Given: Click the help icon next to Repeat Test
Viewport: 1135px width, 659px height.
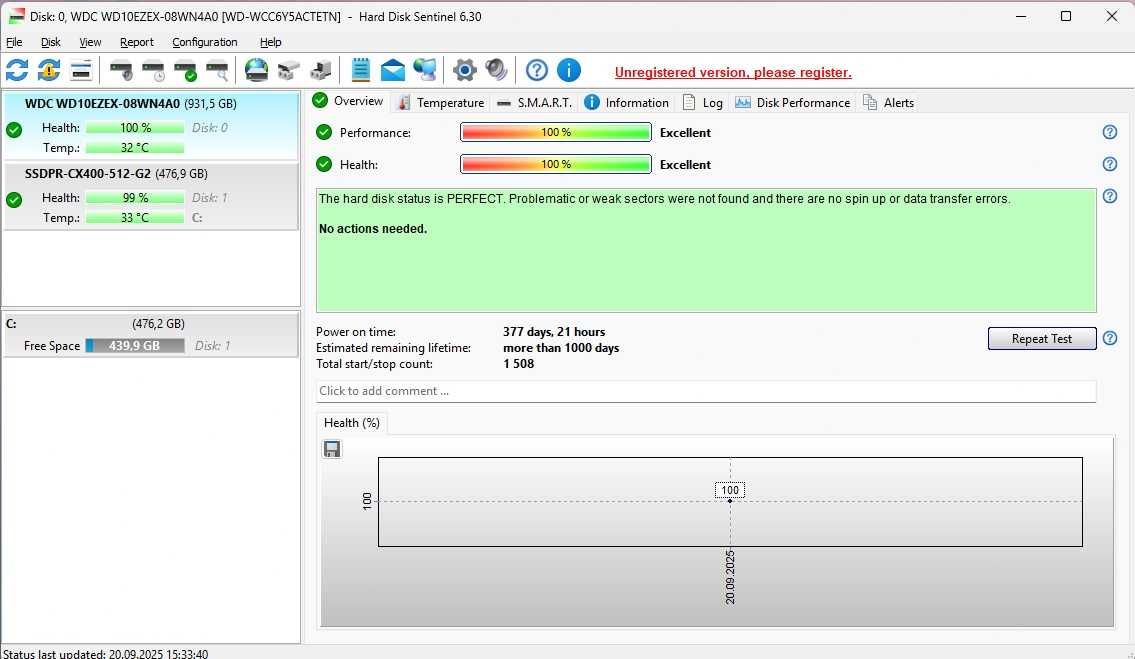Looking at the screenshot, I should click(1110, 337).
